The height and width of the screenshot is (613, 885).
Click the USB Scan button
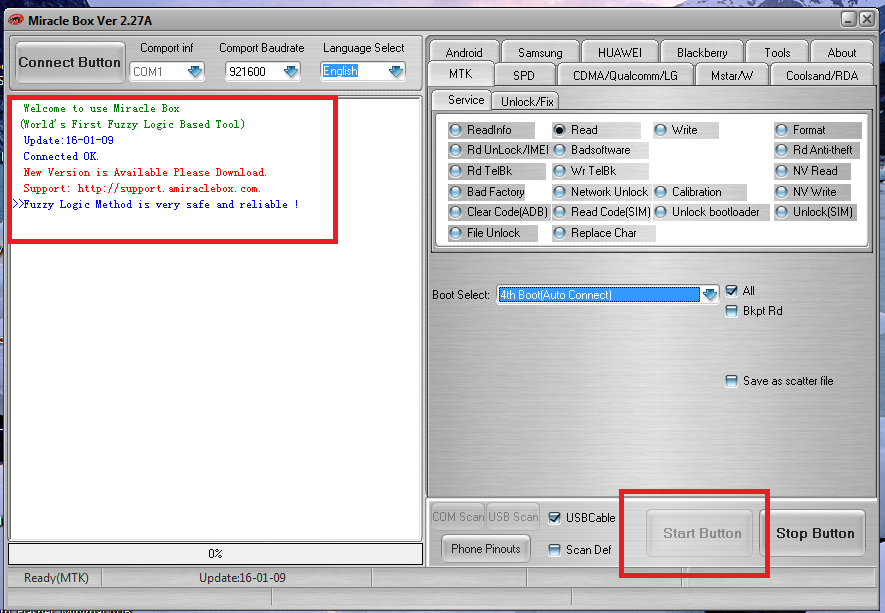click(513, 517)
